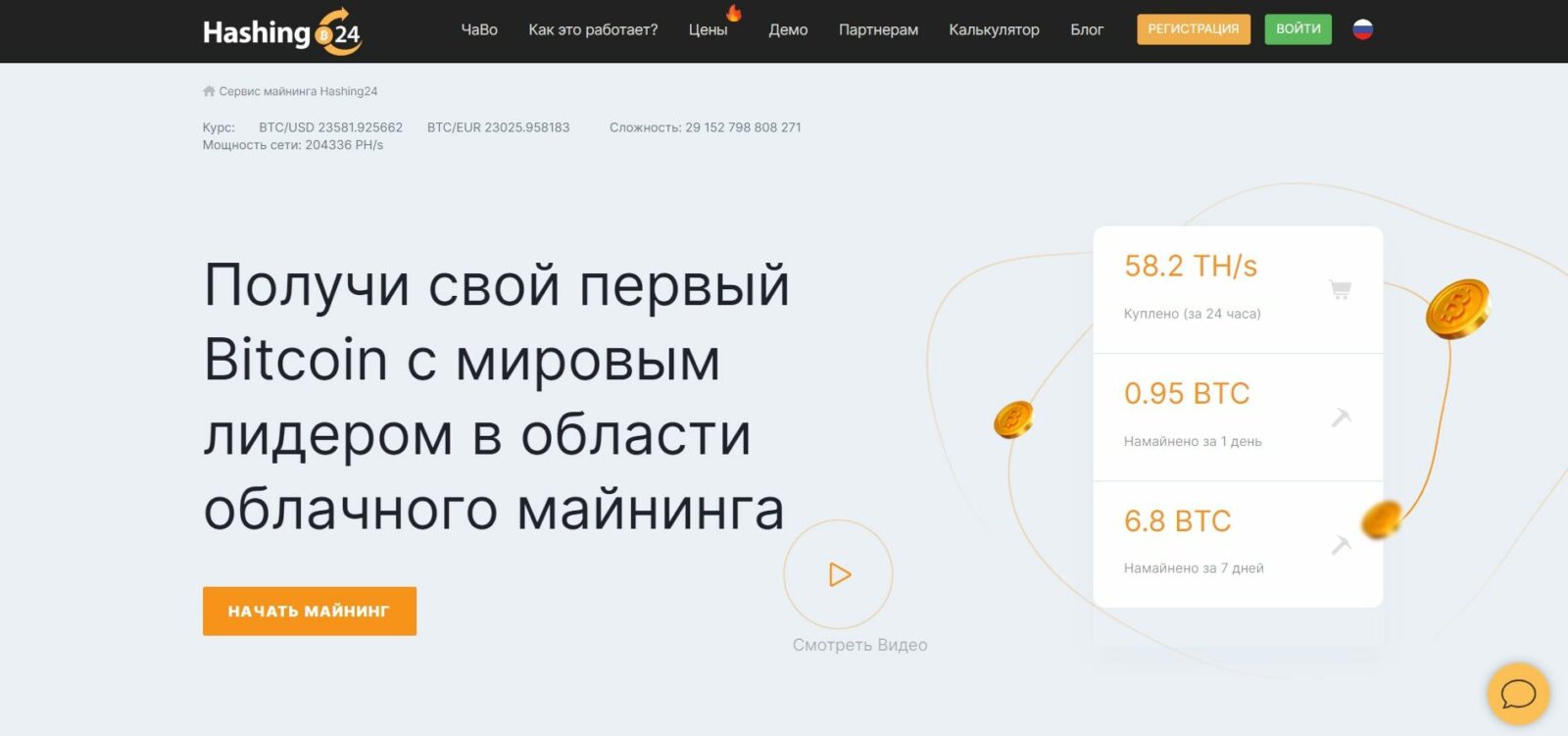Go to the Цены menu item

[708, 29]
